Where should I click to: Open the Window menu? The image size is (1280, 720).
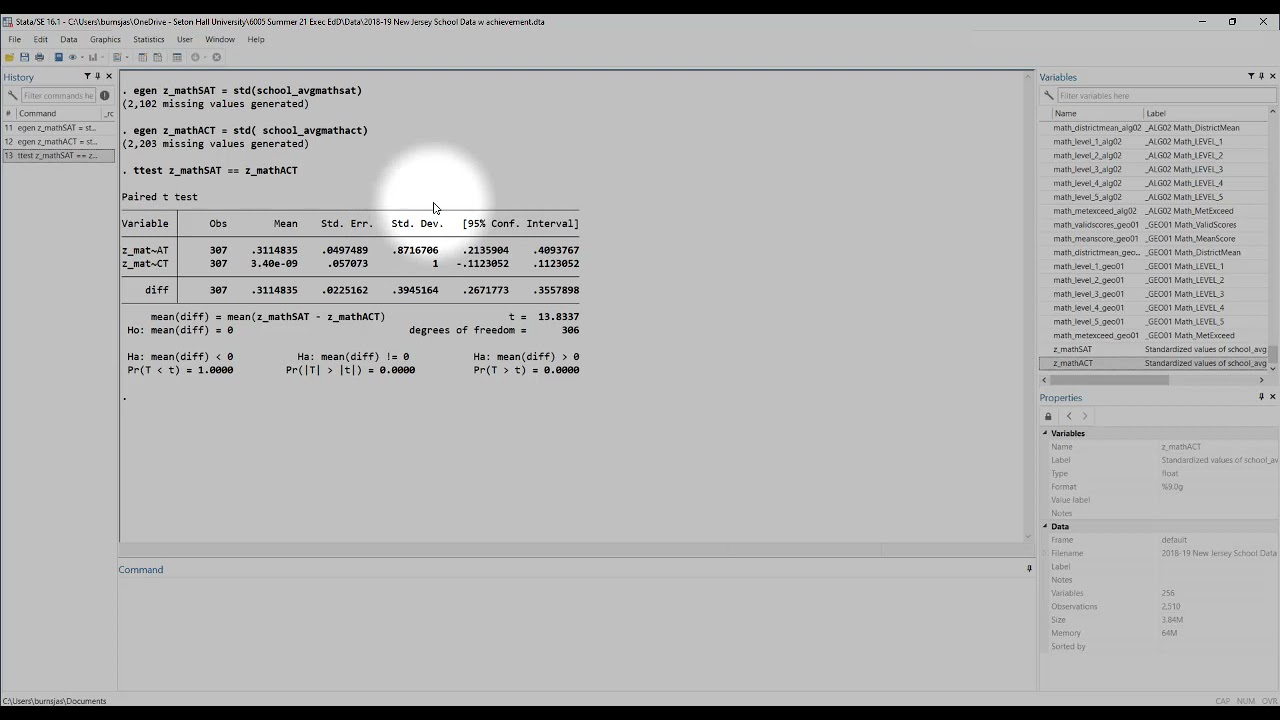tap(220, 40)
